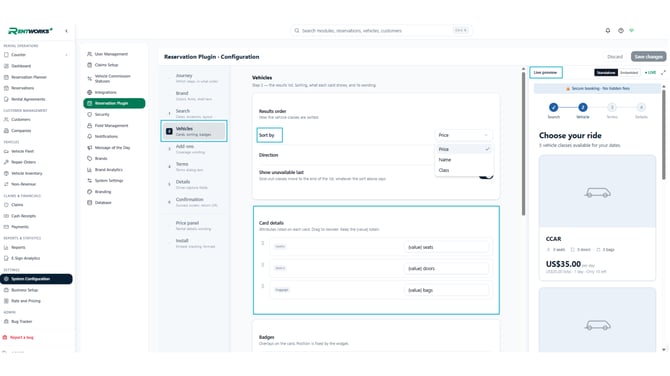The image size is (670, 376).
Task: Choose Price in the sort dropdown list
Action: pyautogui.click(x=464, y=149)
